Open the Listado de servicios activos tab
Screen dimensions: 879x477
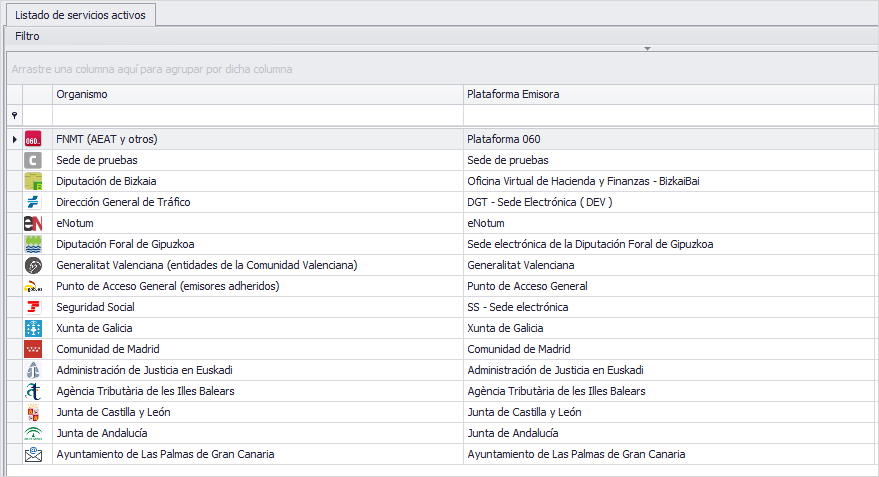(x=81, y=15)
